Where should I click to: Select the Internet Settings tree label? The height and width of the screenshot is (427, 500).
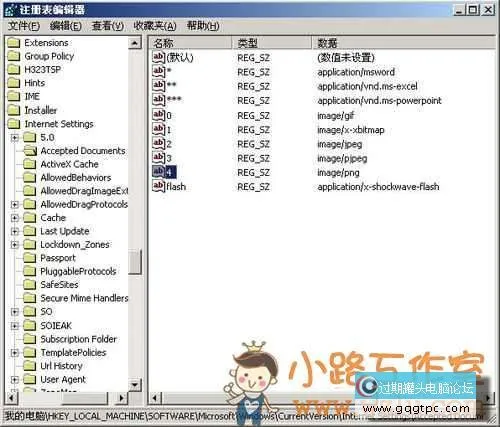tap(59, 124)
